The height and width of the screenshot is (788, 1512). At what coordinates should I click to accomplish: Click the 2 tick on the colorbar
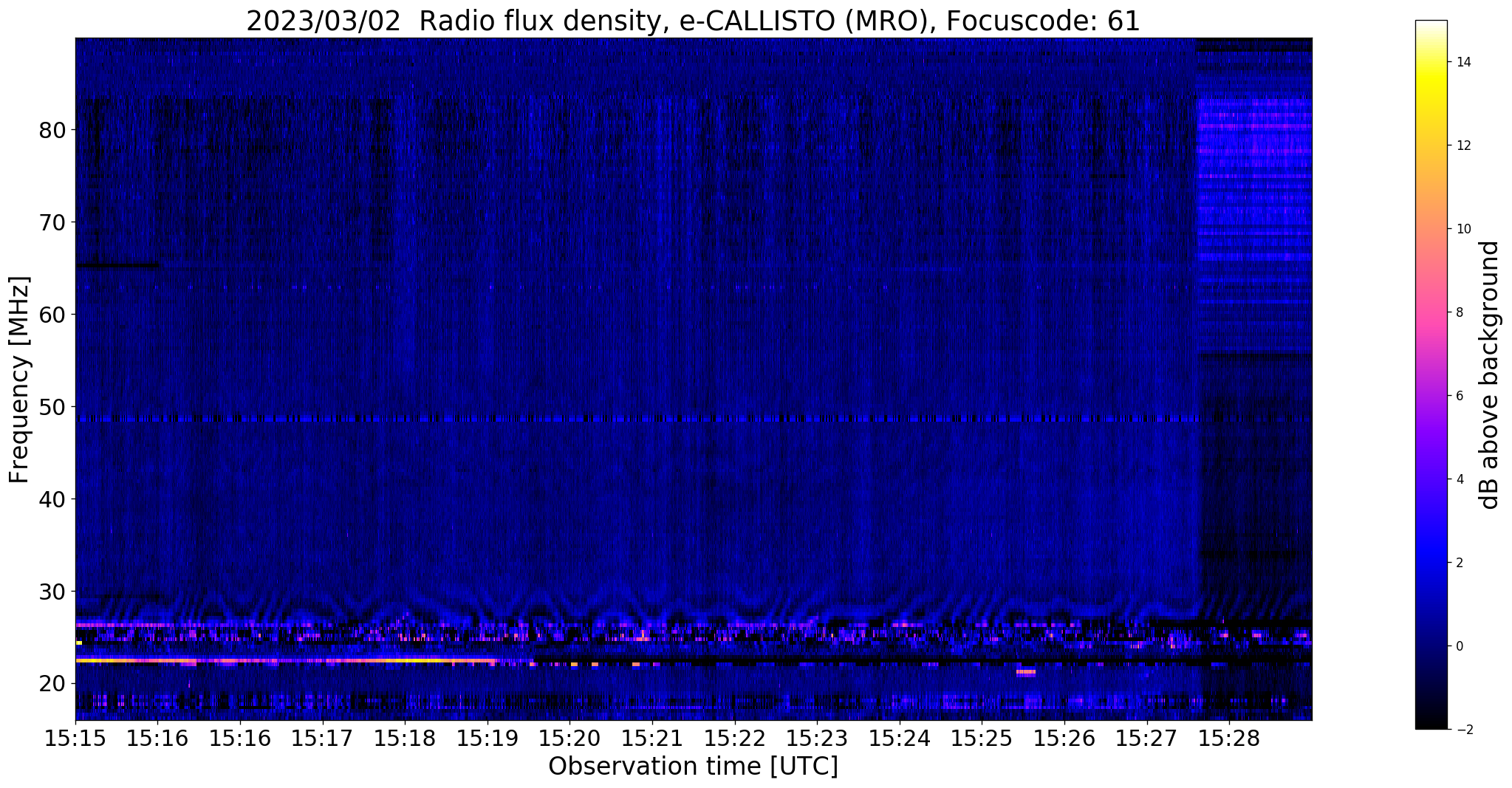(1459, 563)
